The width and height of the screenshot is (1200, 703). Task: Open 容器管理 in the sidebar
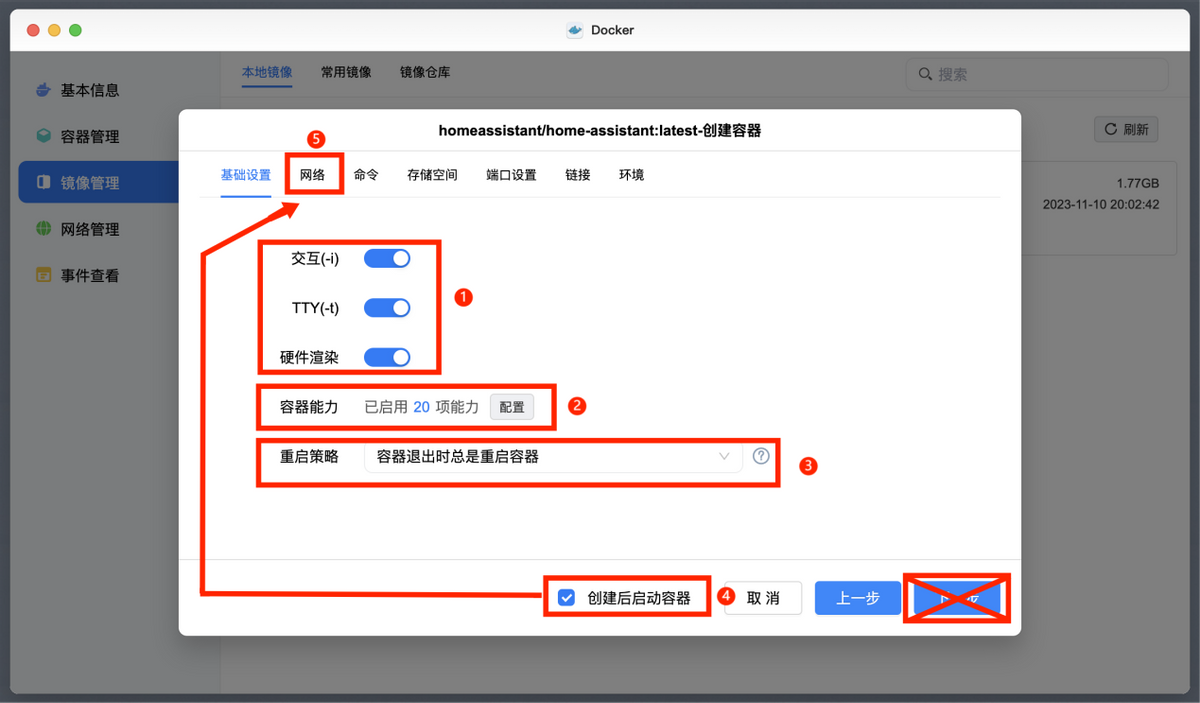click(78, 137)
